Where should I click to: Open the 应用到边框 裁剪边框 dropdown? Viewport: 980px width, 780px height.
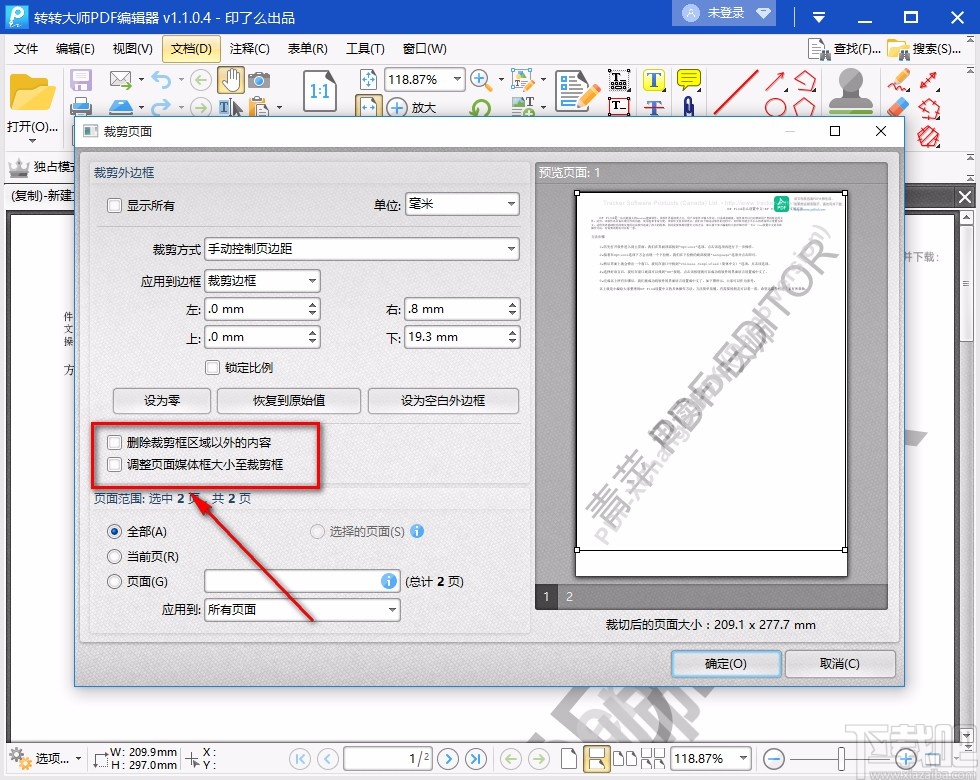coord(262,281)
